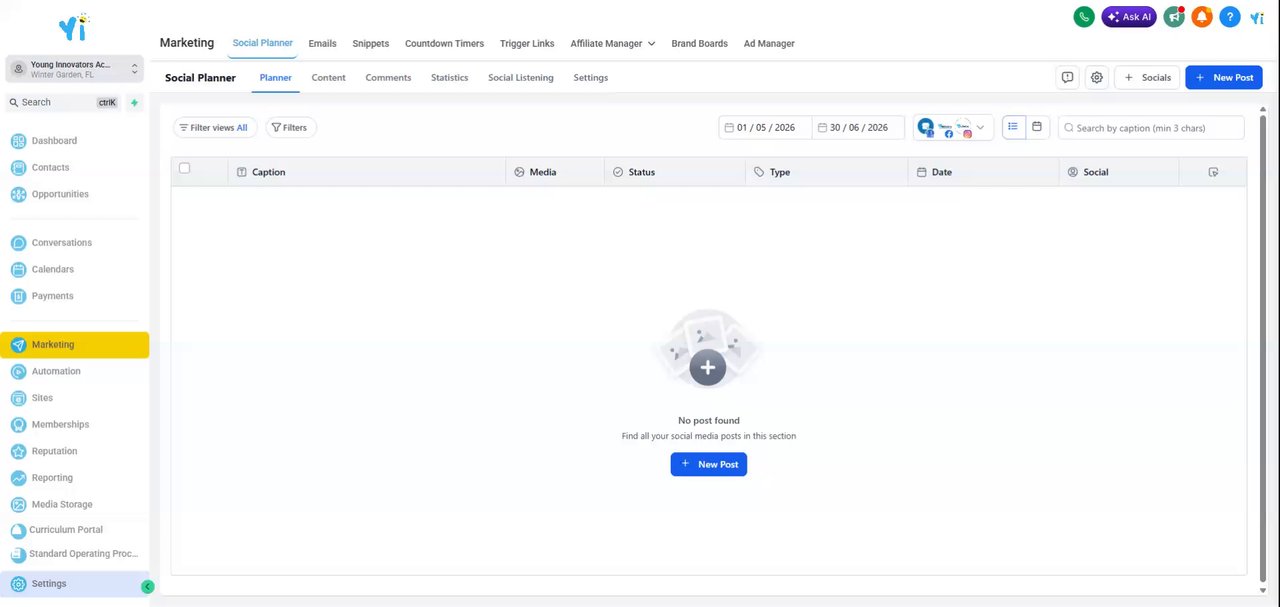Switch to the calendar view icon
The width and height of the screenshot is (1280, 607).
click(x=1037, y=127)
